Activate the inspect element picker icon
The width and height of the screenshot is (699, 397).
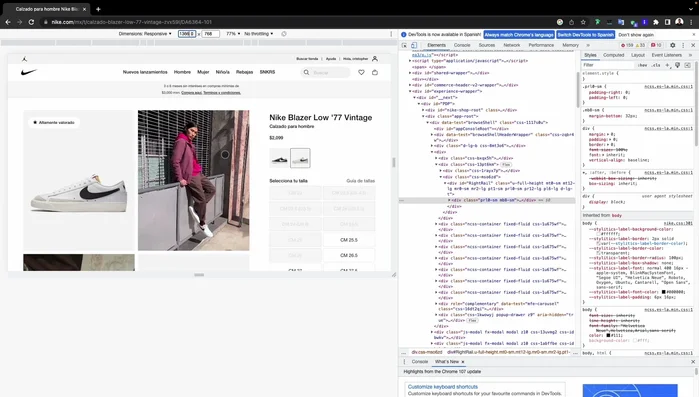click(404, 45)
